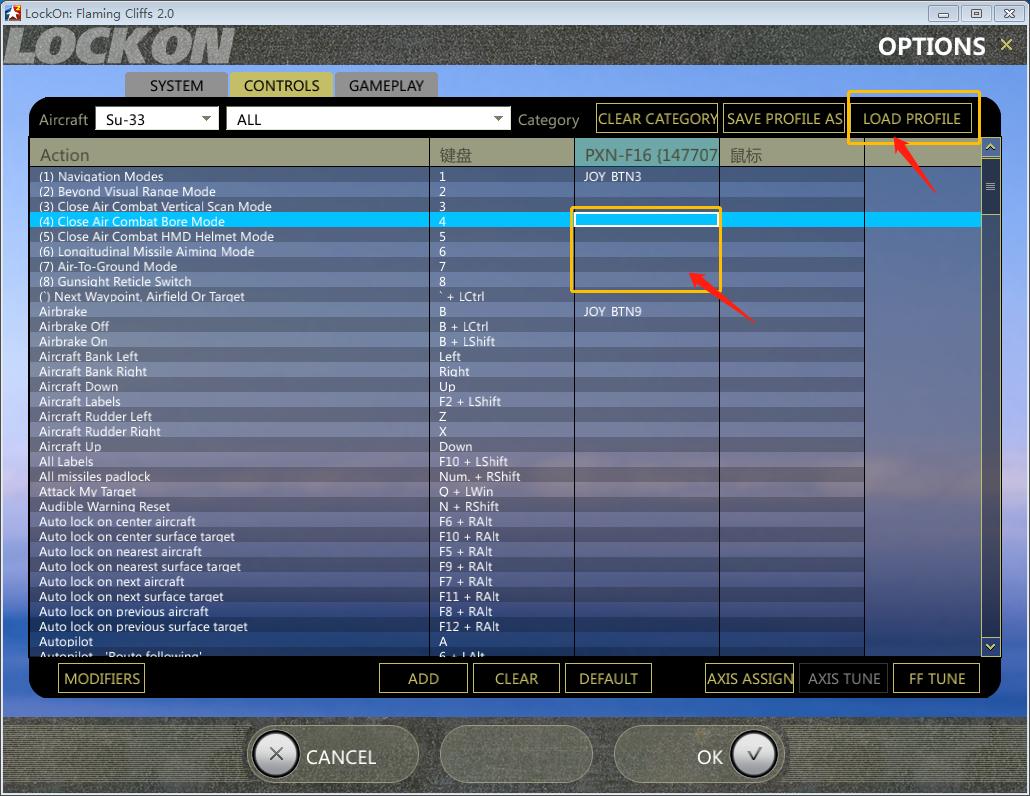Viewport: 1030px width, 796px height.
Task: Click the CLEAR CATEGORY button
Action: [657, 119]
